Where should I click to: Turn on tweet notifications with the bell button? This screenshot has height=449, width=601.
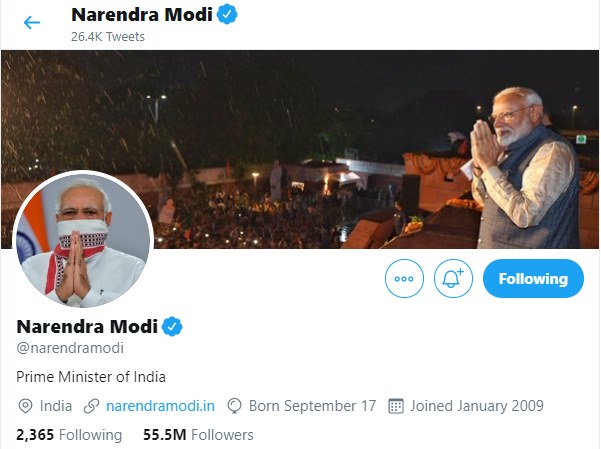454,278
